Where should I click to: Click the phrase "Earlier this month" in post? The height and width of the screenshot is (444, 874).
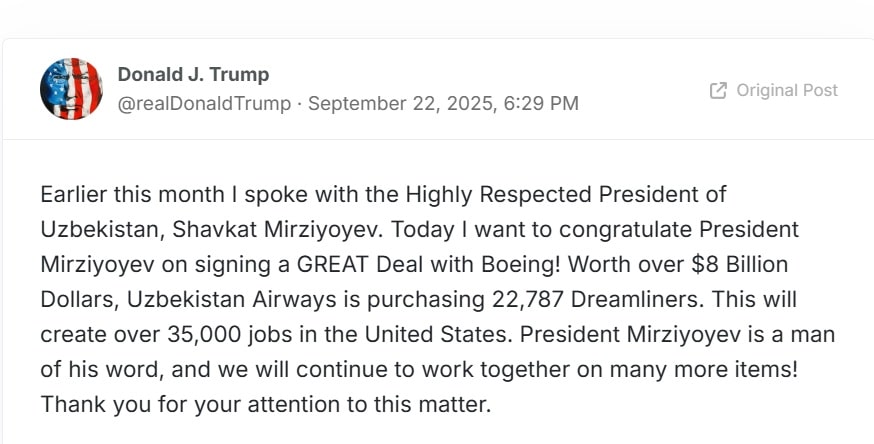[x=132, y=194]
